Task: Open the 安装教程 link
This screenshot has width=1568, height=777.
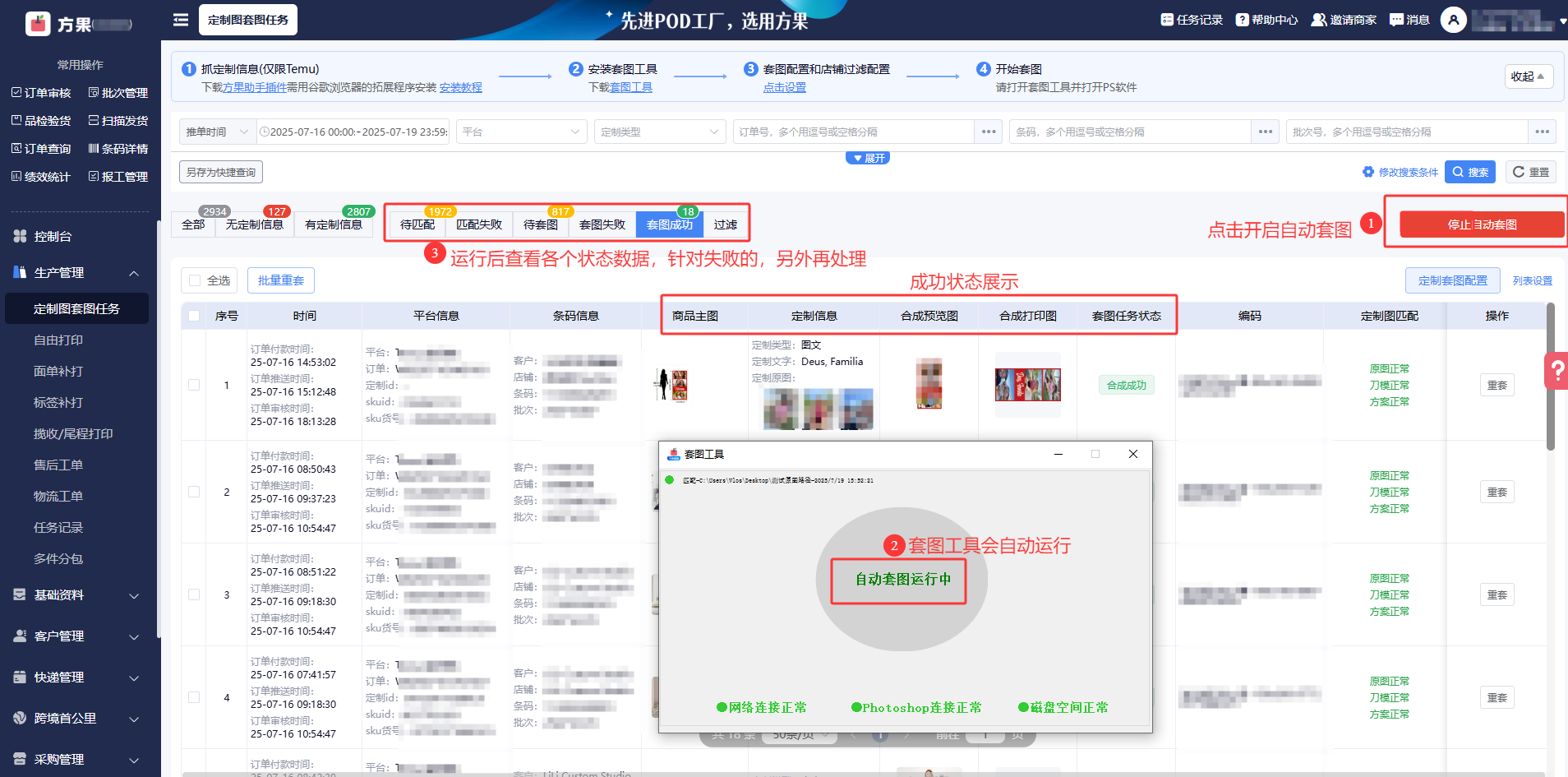Action: click(461, 87)
